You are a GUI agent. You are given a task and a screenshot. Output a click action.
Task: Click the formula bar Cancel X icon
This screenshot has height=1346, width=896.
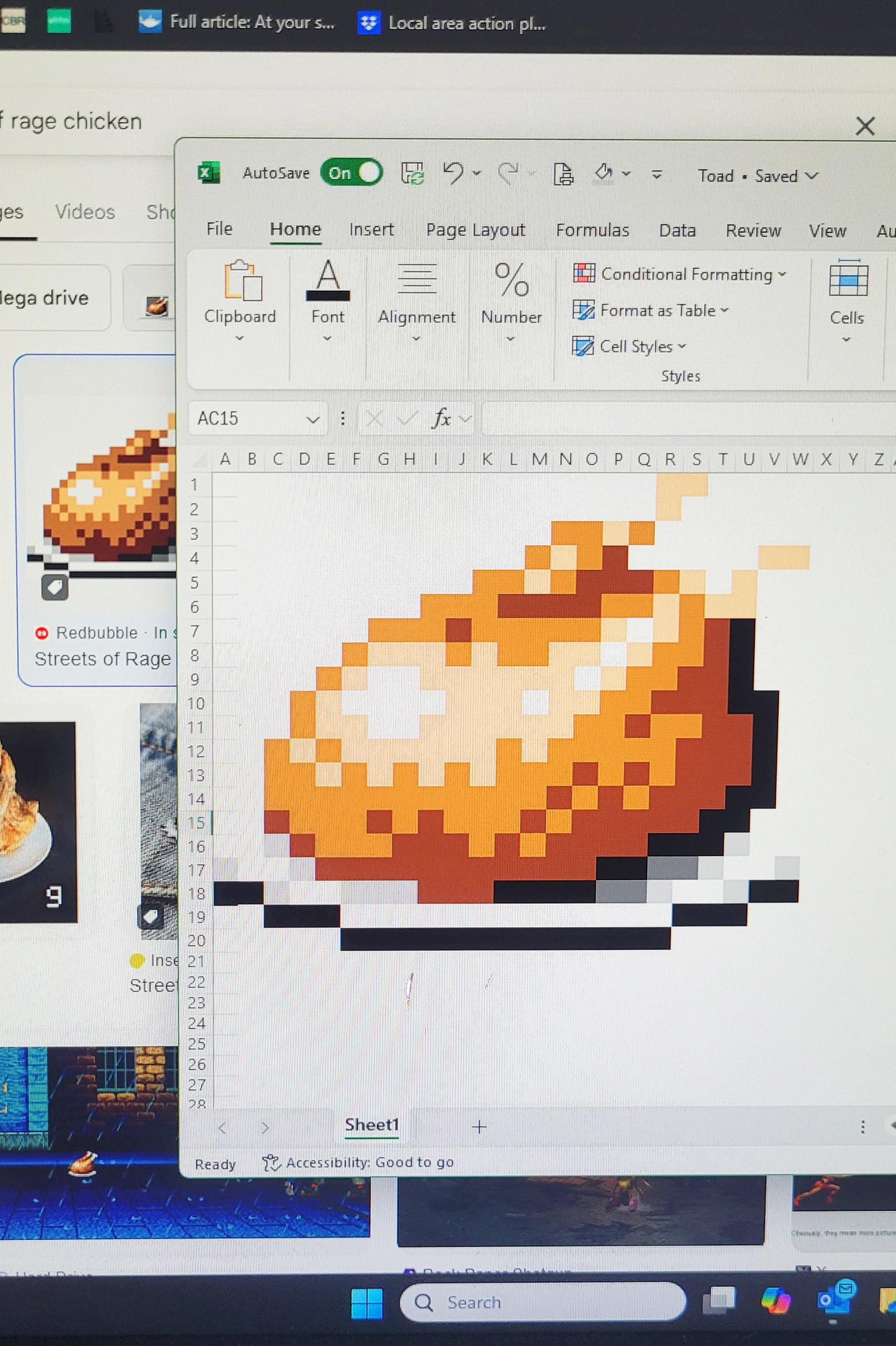click(x=374, y=419)
